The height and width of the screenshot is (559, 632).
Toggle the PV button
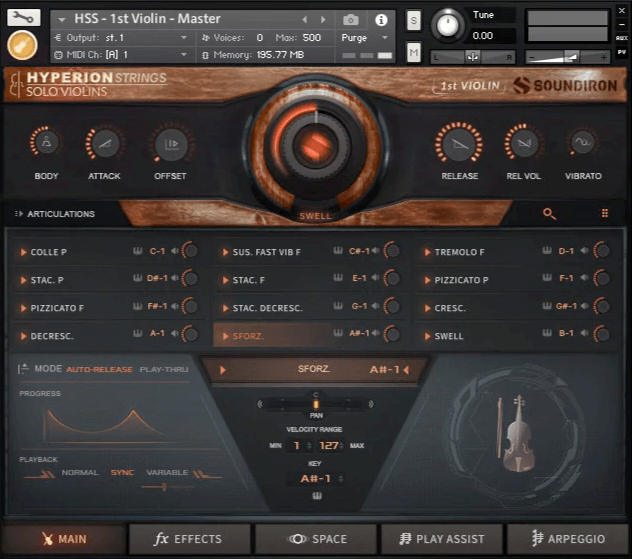622,52
